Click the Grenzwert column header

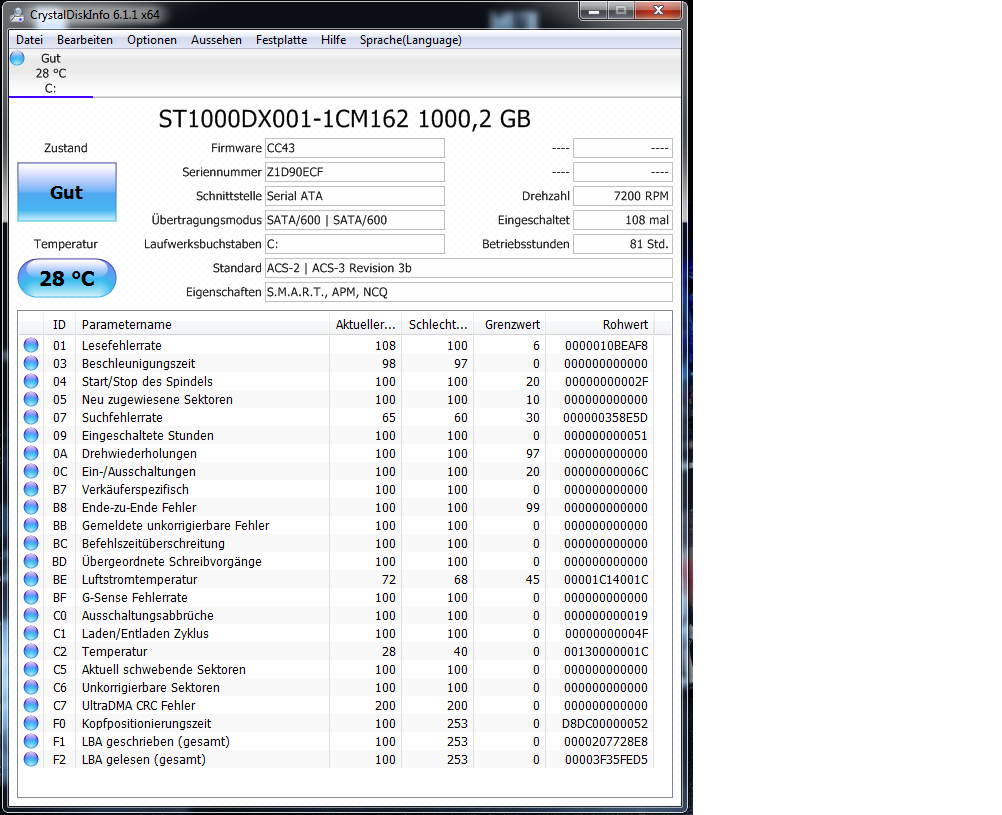(x=510, y=325)
